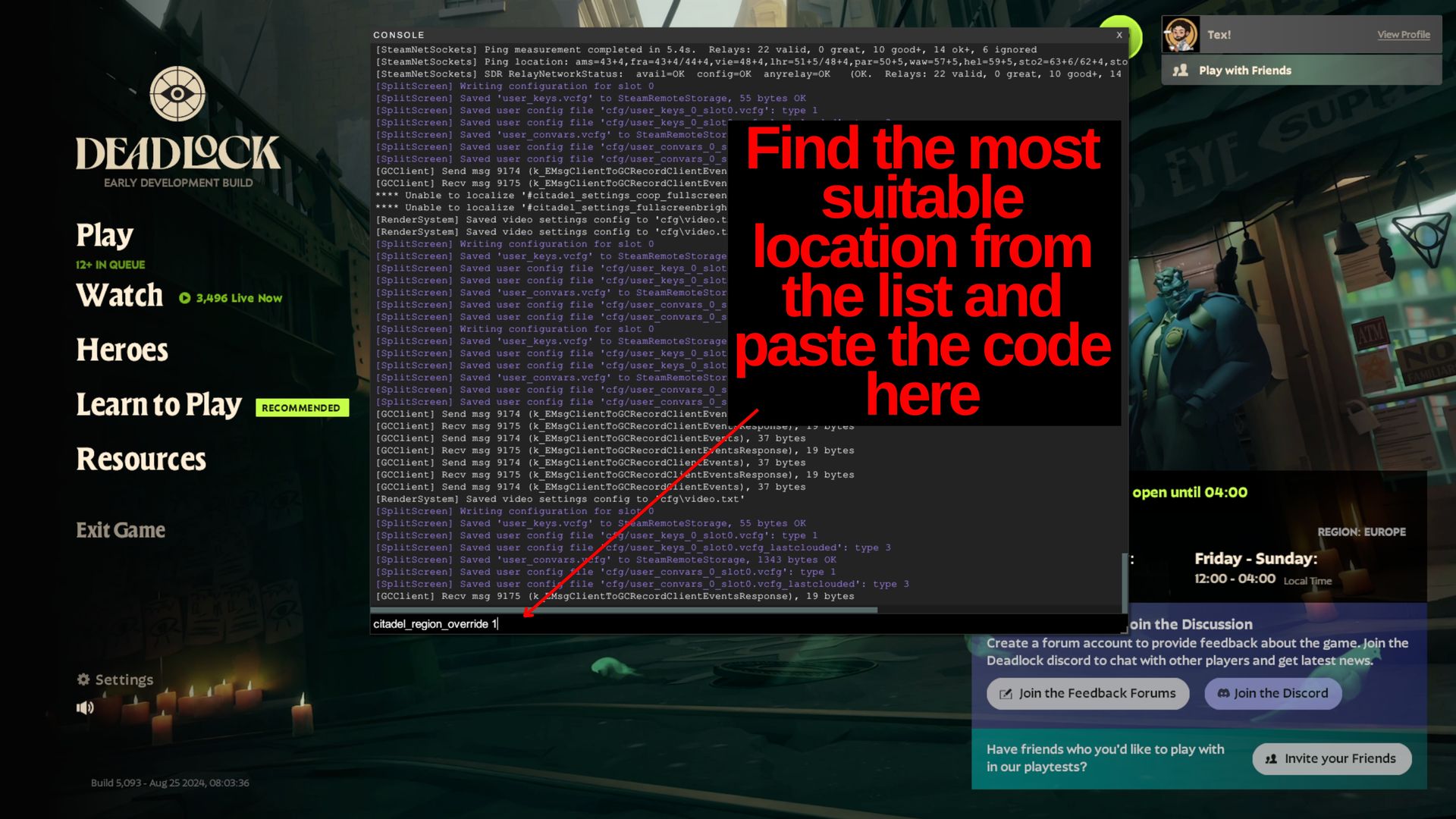Click the Resources navigation icon
1456x819 pixels.
pyautogui.click(x=141, y=459)
